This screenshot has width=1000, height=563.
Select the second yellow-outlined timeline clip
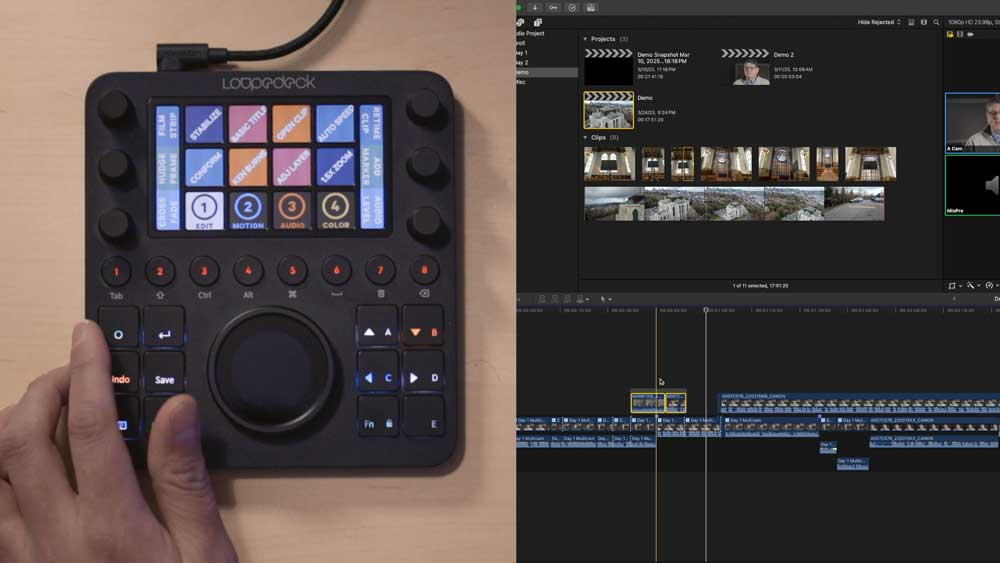(x=675, y=402)
